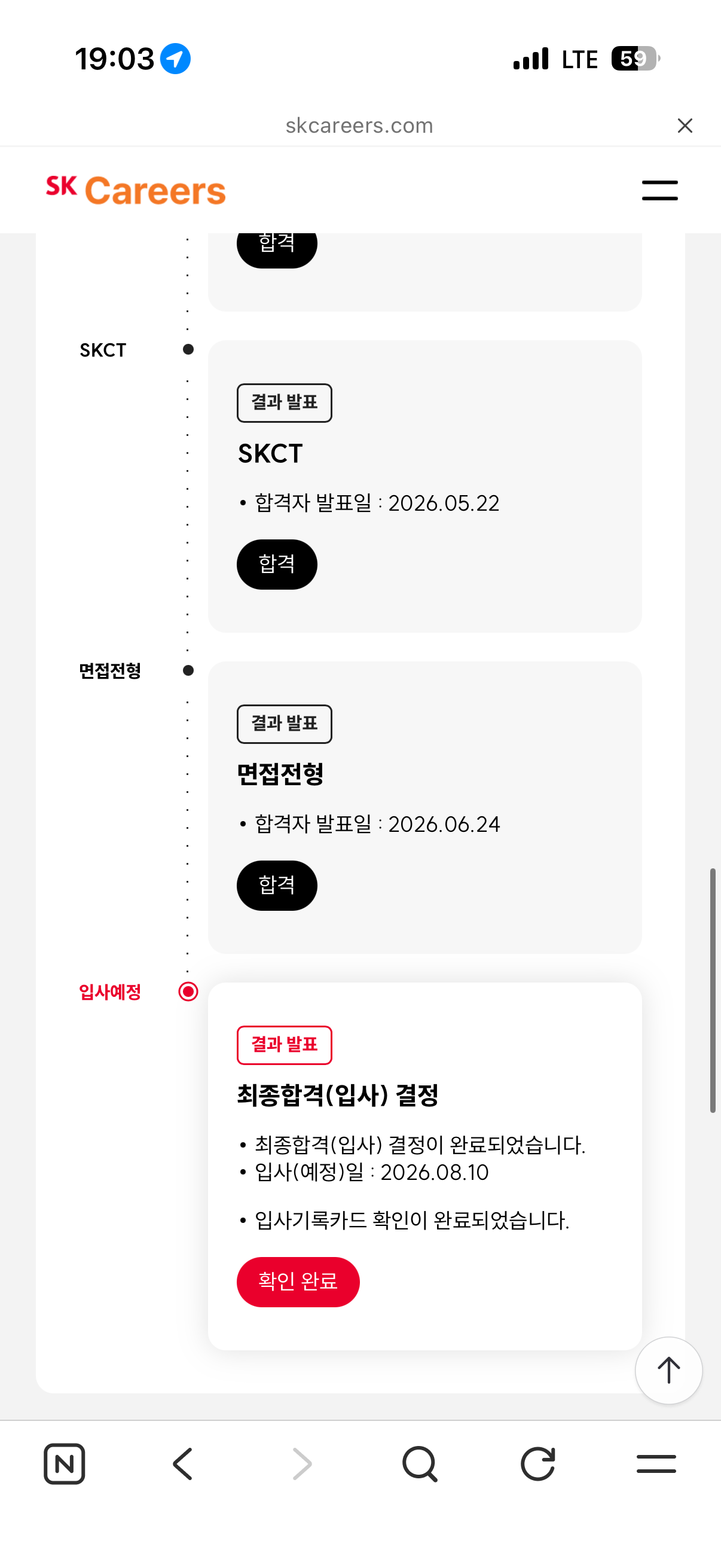Click the page scrollbar thumb
This screenshot has width=721, height=1568.
coord(713,990)
